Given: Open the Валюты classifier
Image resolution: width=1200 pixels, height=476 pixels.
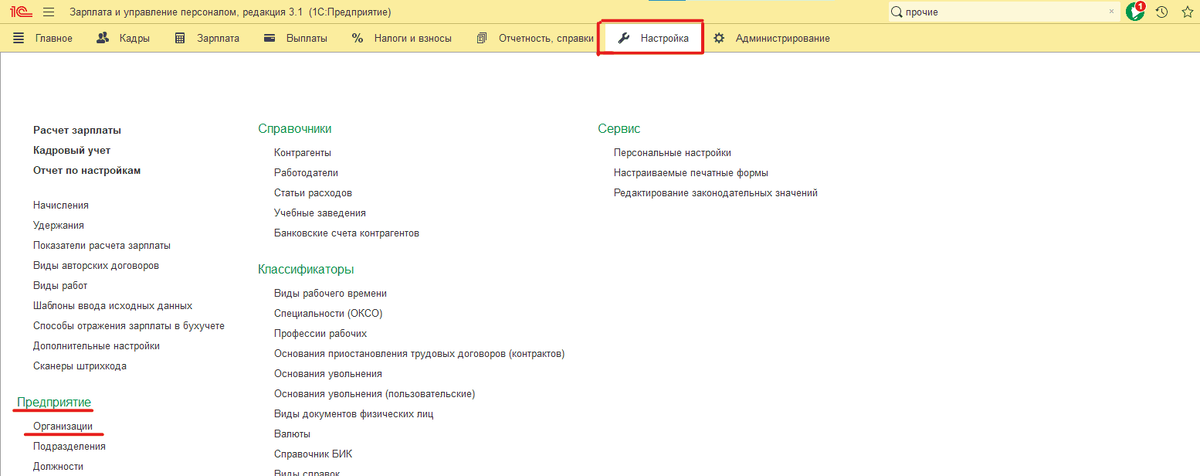Looking at the screenshot, I should pos(292,434).
